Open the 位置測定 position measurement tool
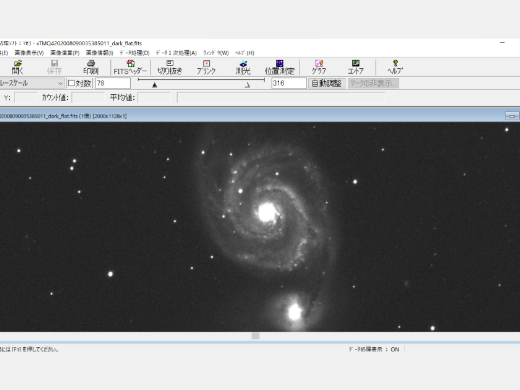520x390 pixels. [279, 67]
